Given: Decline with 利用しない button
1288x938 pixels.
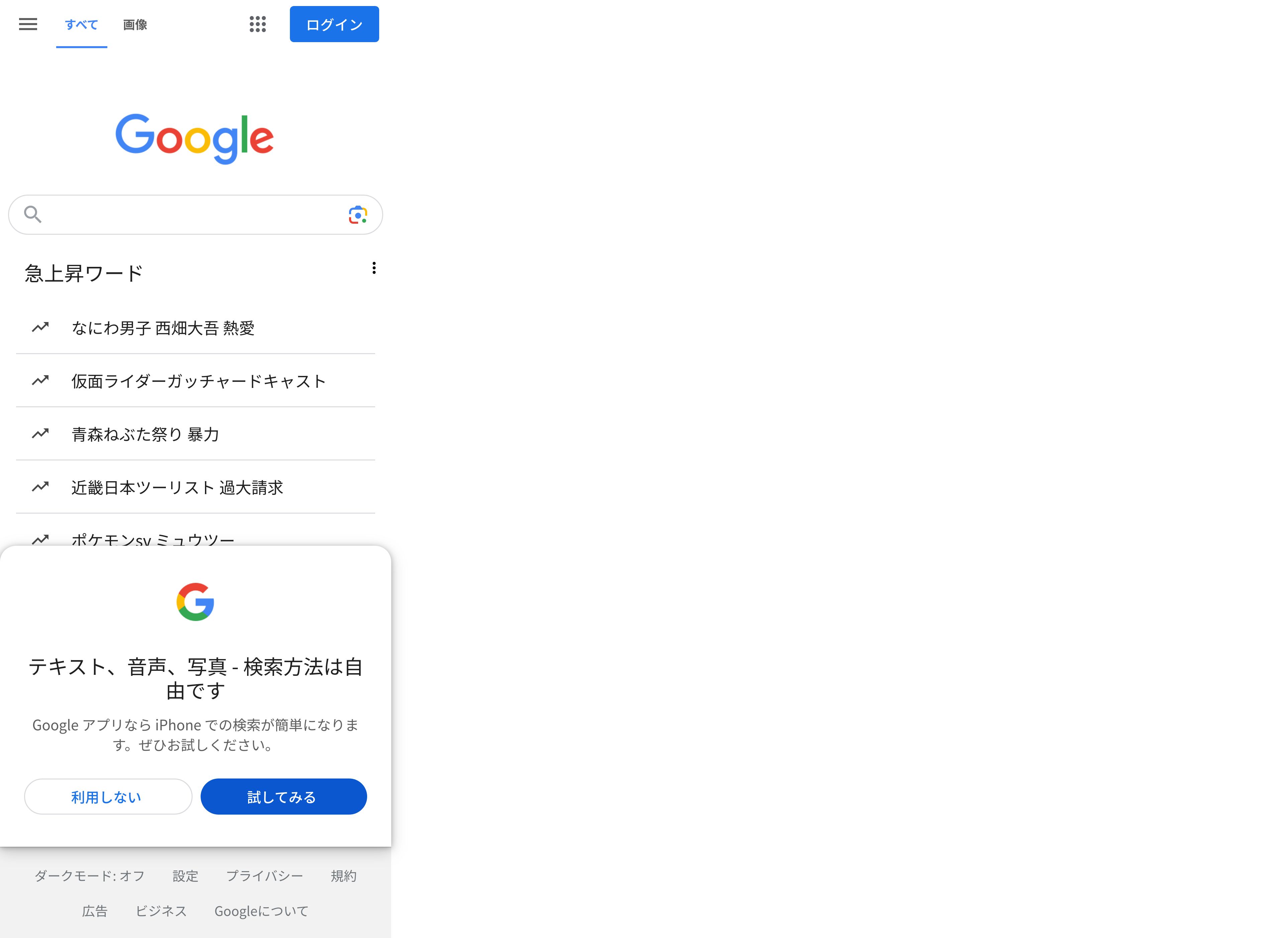Looking at the screenshot, I should pos(108,797).
